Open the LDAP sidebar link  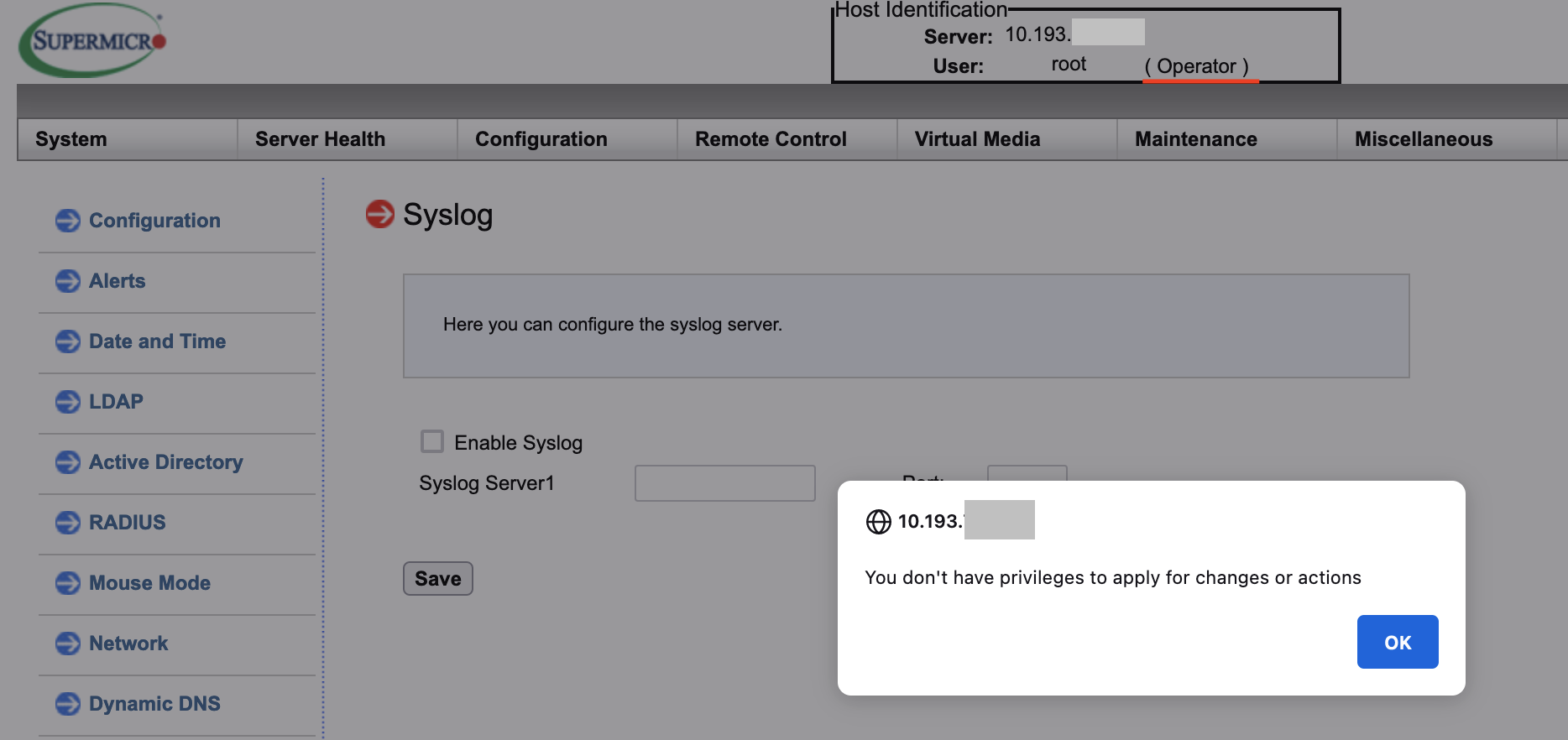tap(116, 402)
